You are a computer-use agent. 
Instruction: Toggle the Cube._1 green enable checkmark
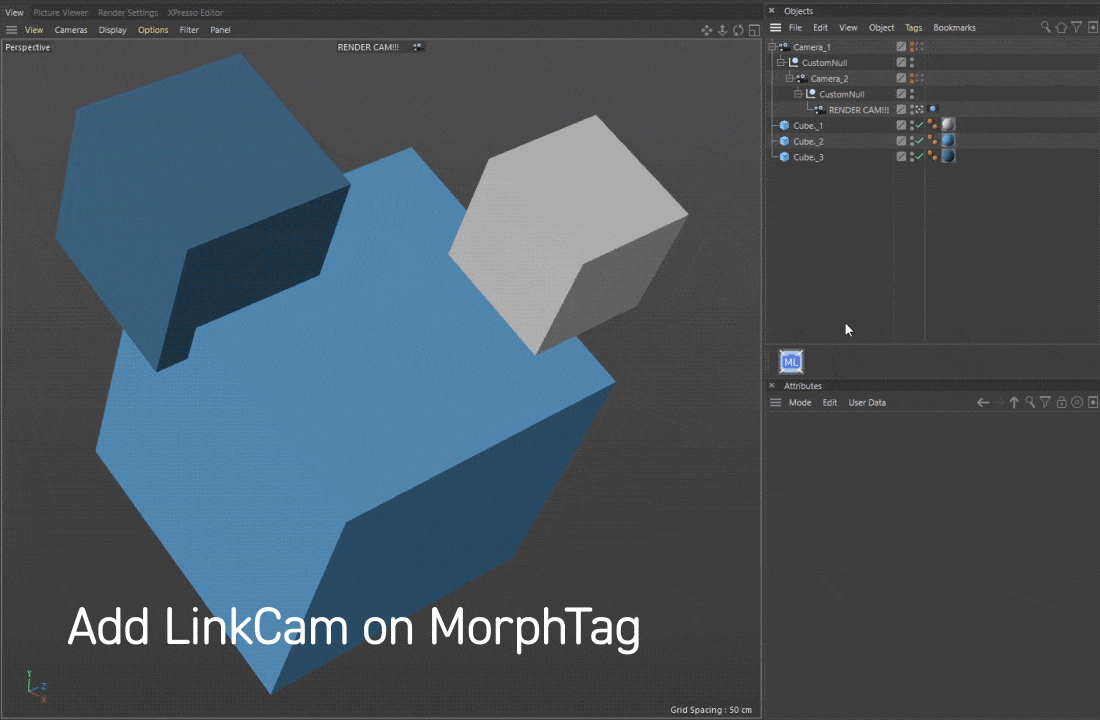(x=919, y=125)
